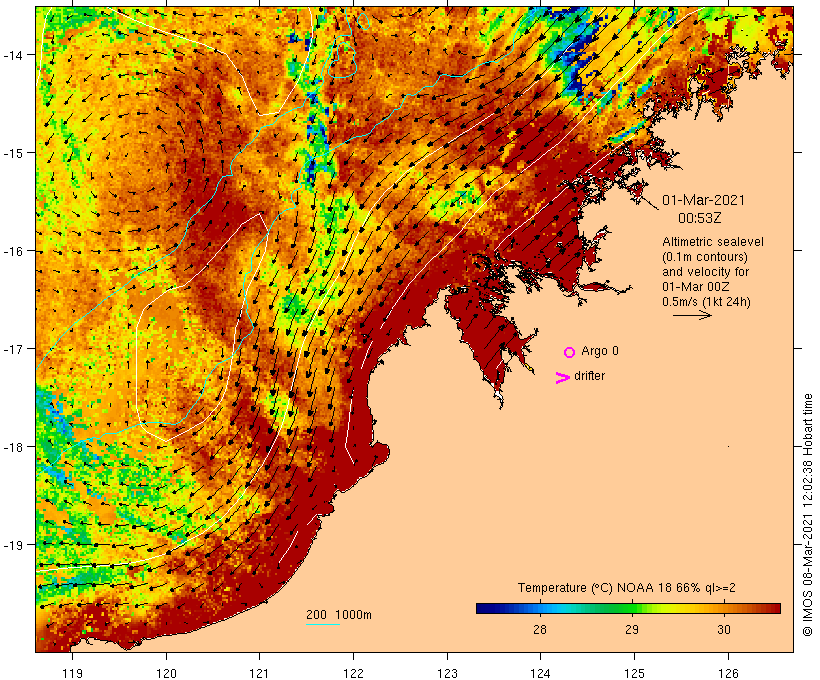Click the '01-Mar 00Z' caption line
Screen dimensions: 820x680
696,287
